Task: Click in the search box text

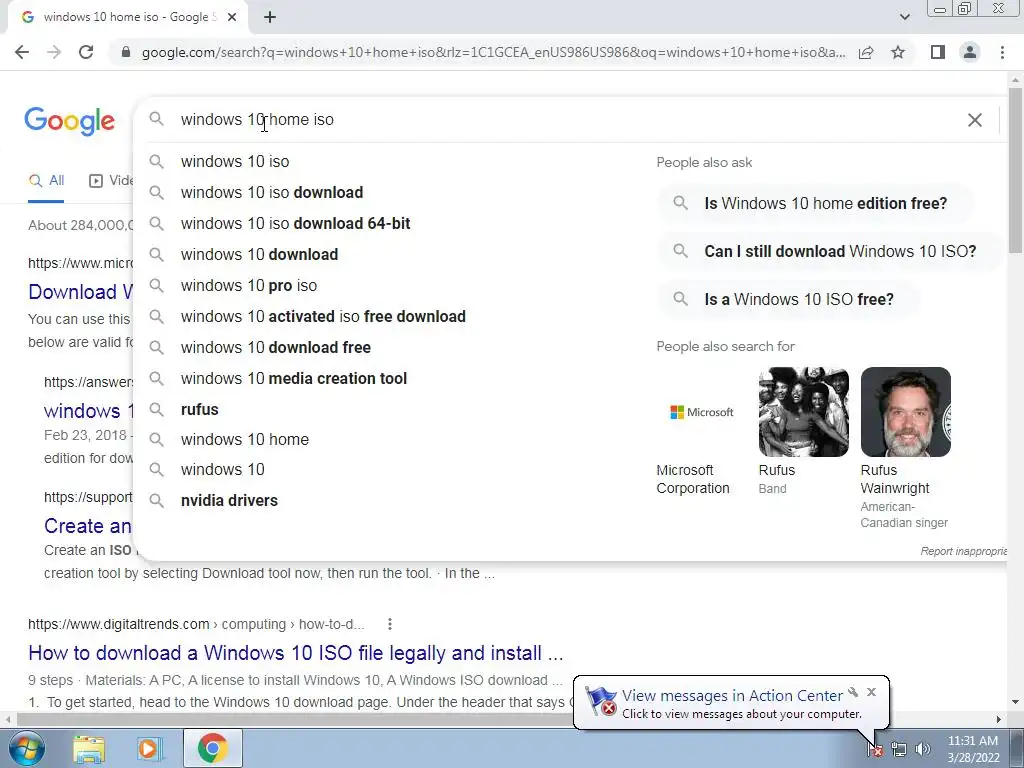Action: tap(257, 120)
